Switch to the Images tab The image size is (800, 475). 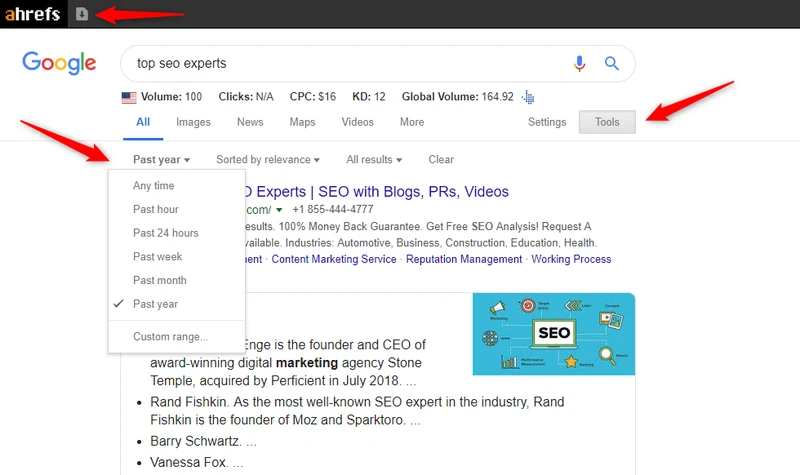point(193,122)
